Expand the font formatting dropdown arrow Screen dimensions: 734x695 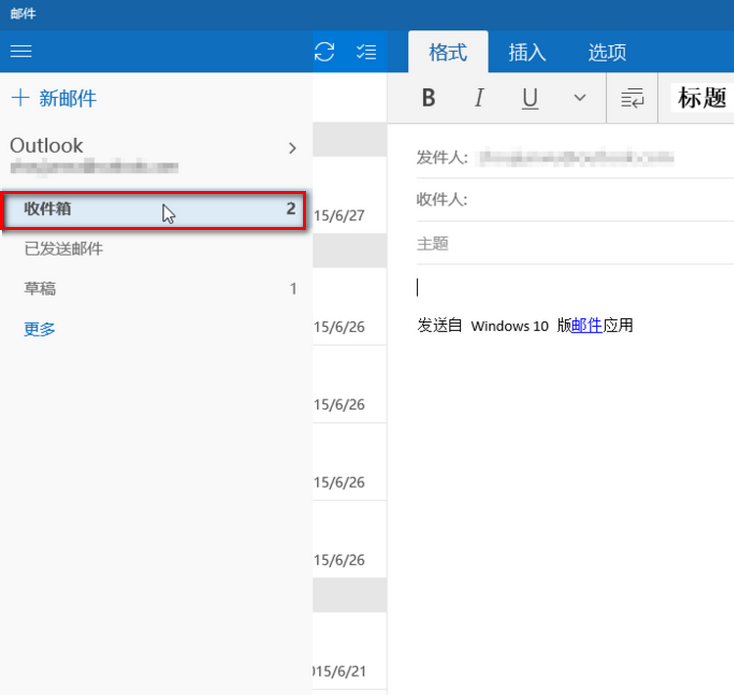pos(579,98)
